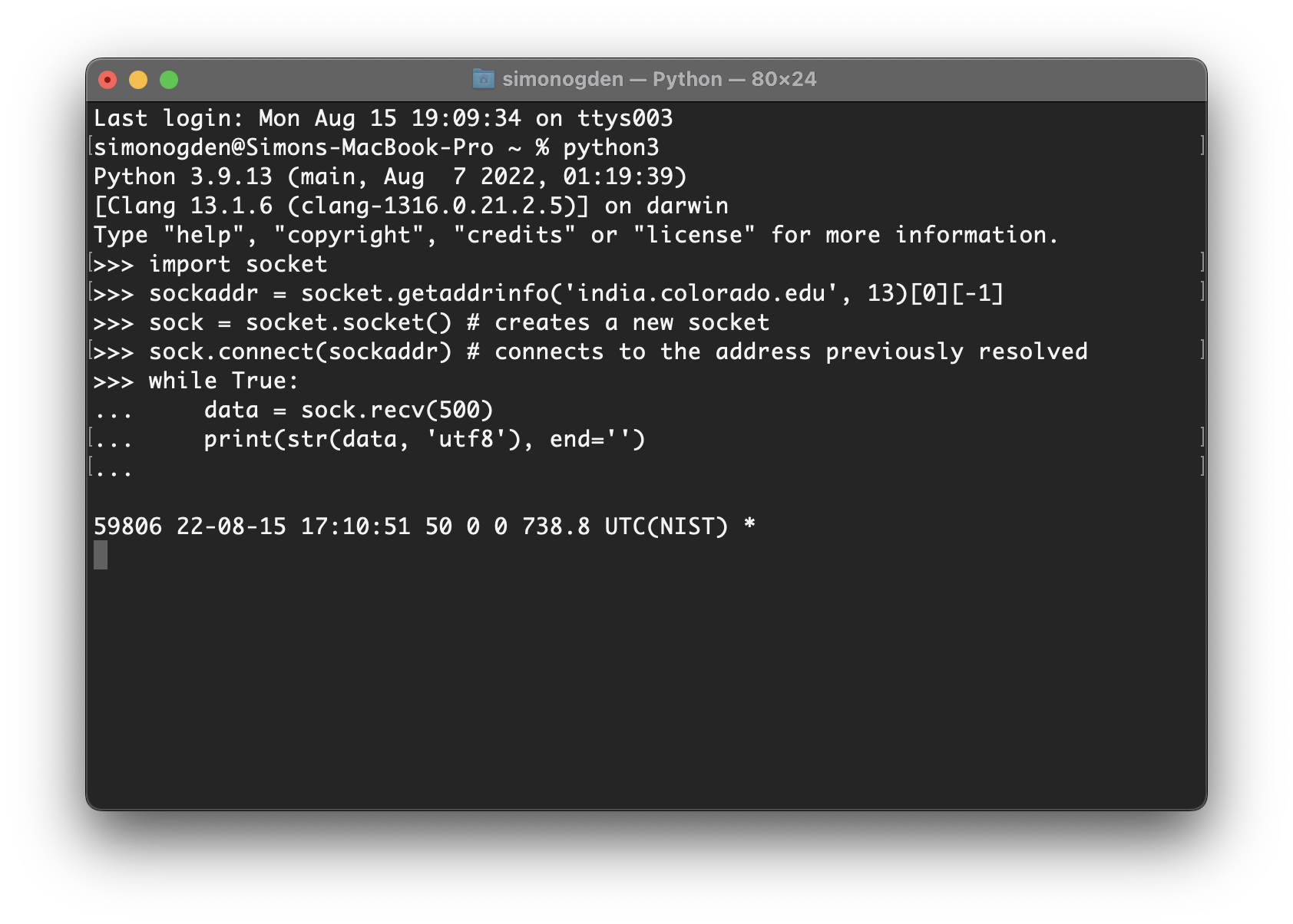This screenshot has width=1293, height=924.
Task: Click the green full-screen button
Action: coord(169,78)
